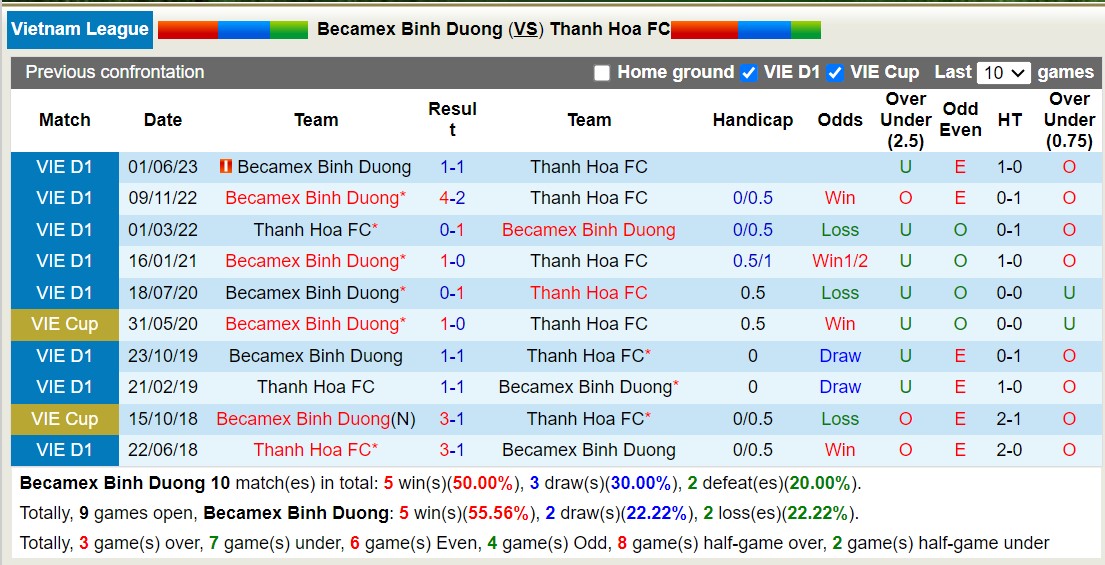1105x565 pixels.
Task: Click the Becamex Binh Duong team flag icon
Action: coord(226,167)
